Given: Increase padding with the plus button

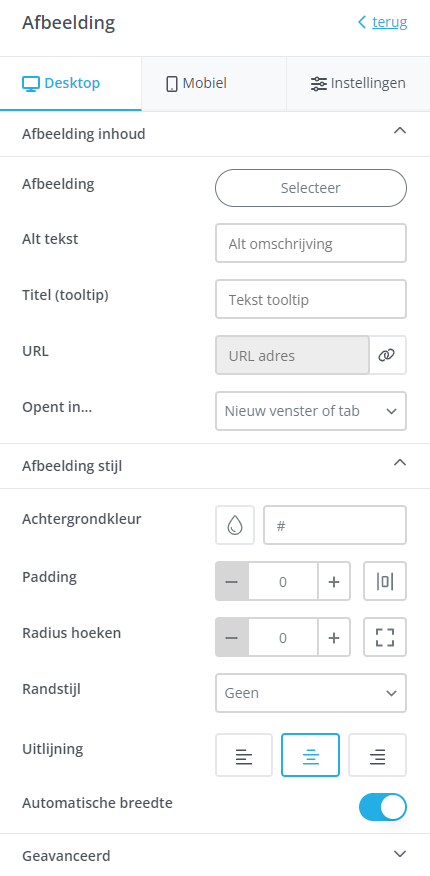Looking at the screenshot, I should coord(334,581).
